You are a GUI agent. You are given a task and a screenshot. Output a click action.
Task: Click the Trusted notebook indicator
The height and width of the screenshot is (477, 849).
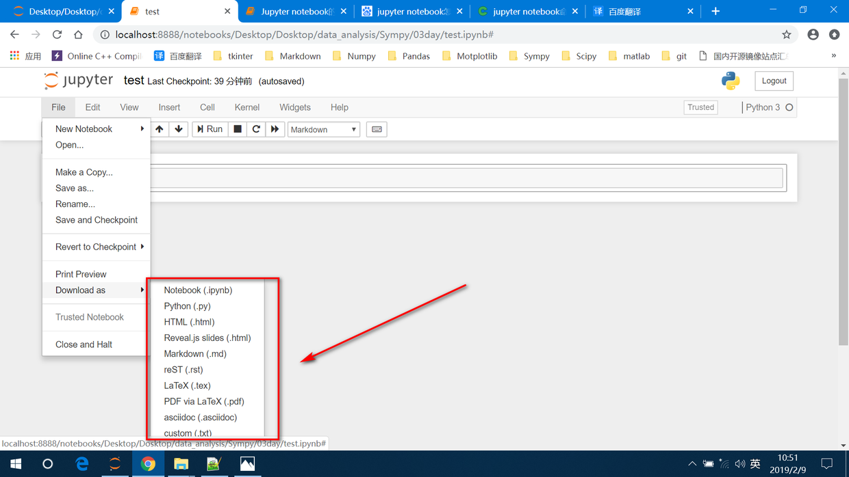pyautogui.click(x=701, y=107)
